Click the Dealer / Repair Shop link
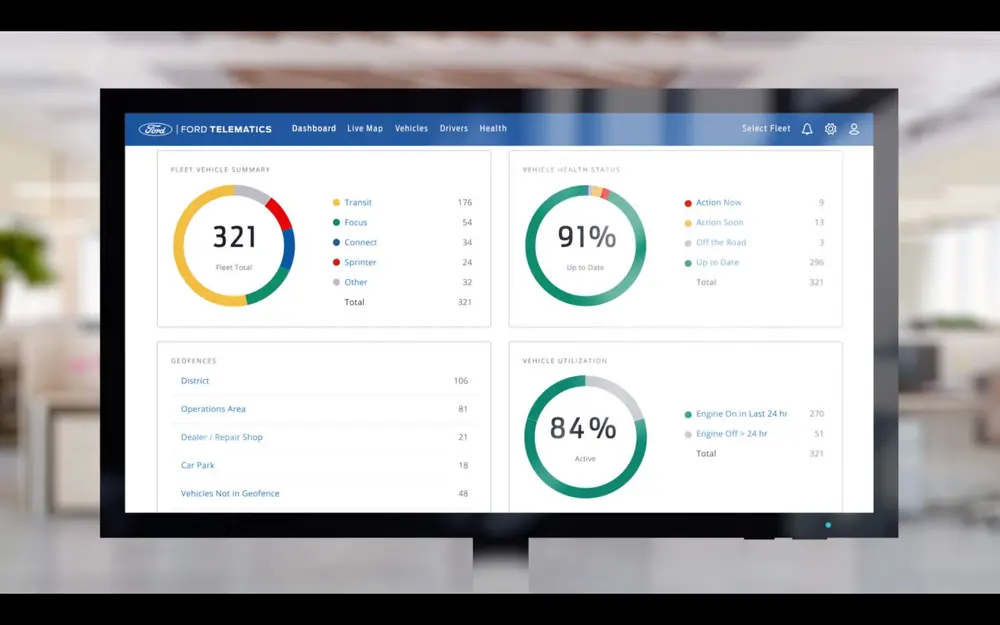The image size is (1000, 625). tap(221, 437)
